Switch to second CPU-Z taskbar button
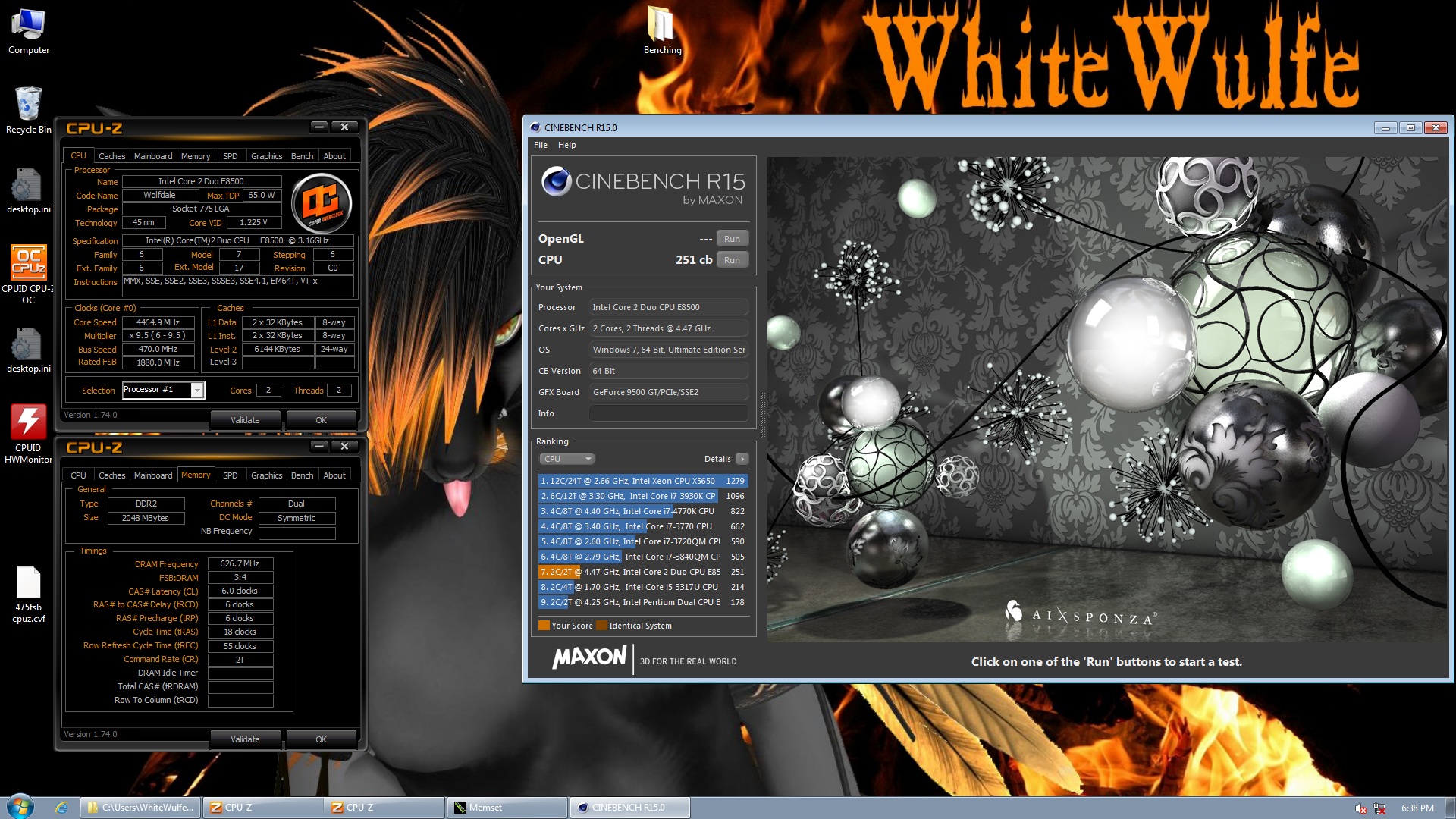1456x819 pixels. pyautogui.click(x=383, y=808)
